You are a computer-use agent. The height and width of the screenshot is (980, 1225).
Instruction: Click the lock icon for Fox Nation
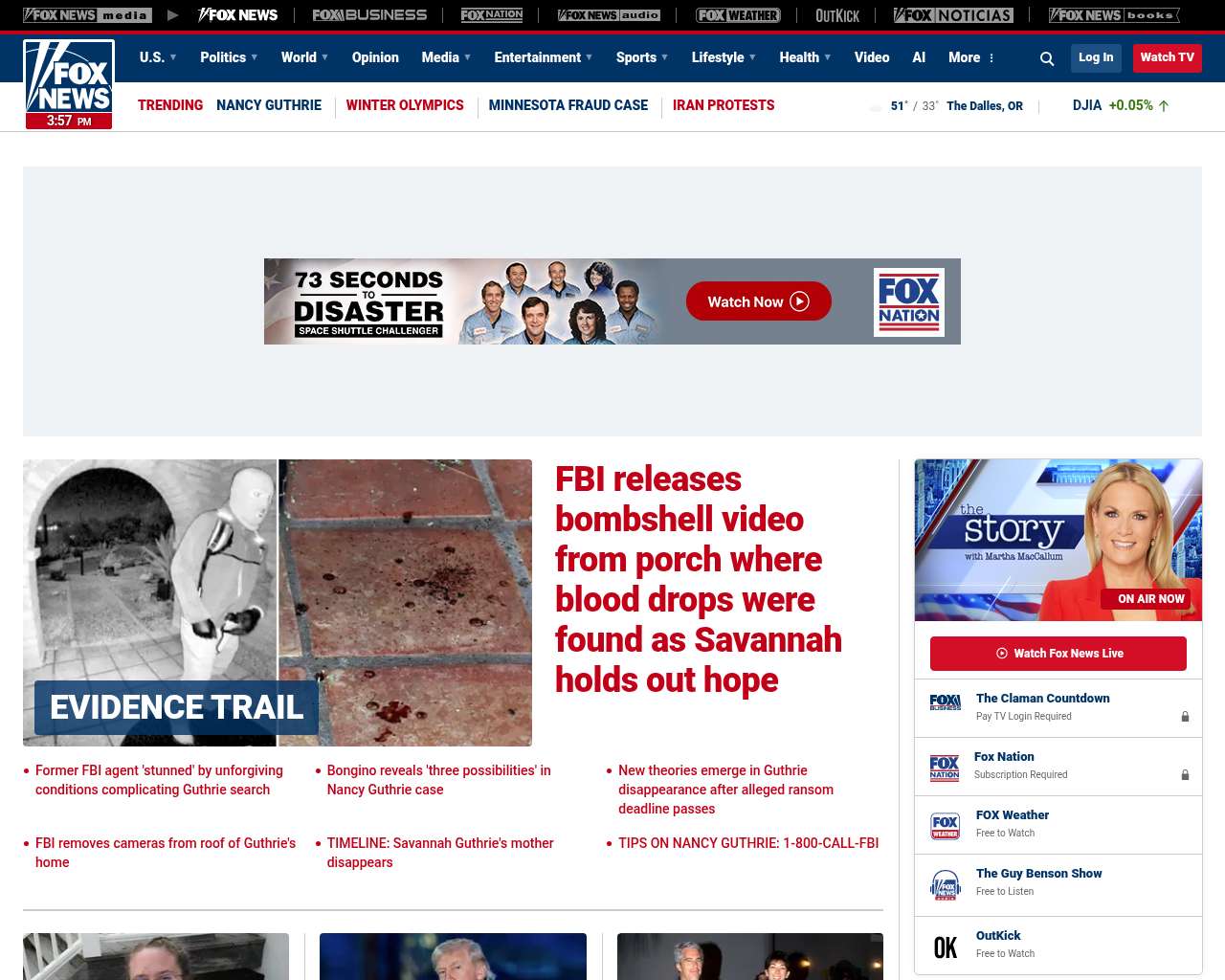[1185, 775]
